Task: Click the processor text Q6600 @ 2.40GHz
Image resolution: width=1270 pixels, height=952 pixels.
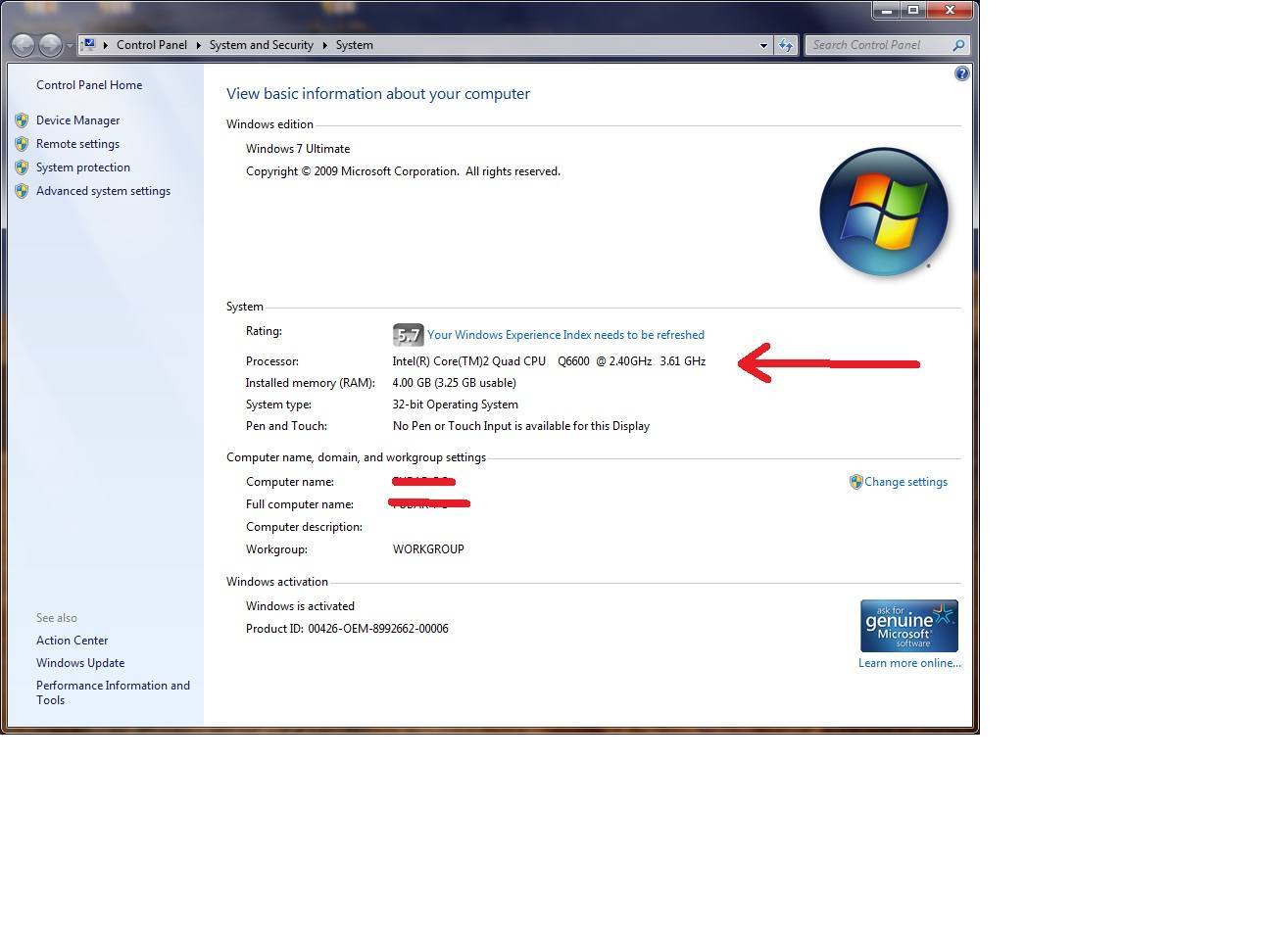Action: click(605, 361)
